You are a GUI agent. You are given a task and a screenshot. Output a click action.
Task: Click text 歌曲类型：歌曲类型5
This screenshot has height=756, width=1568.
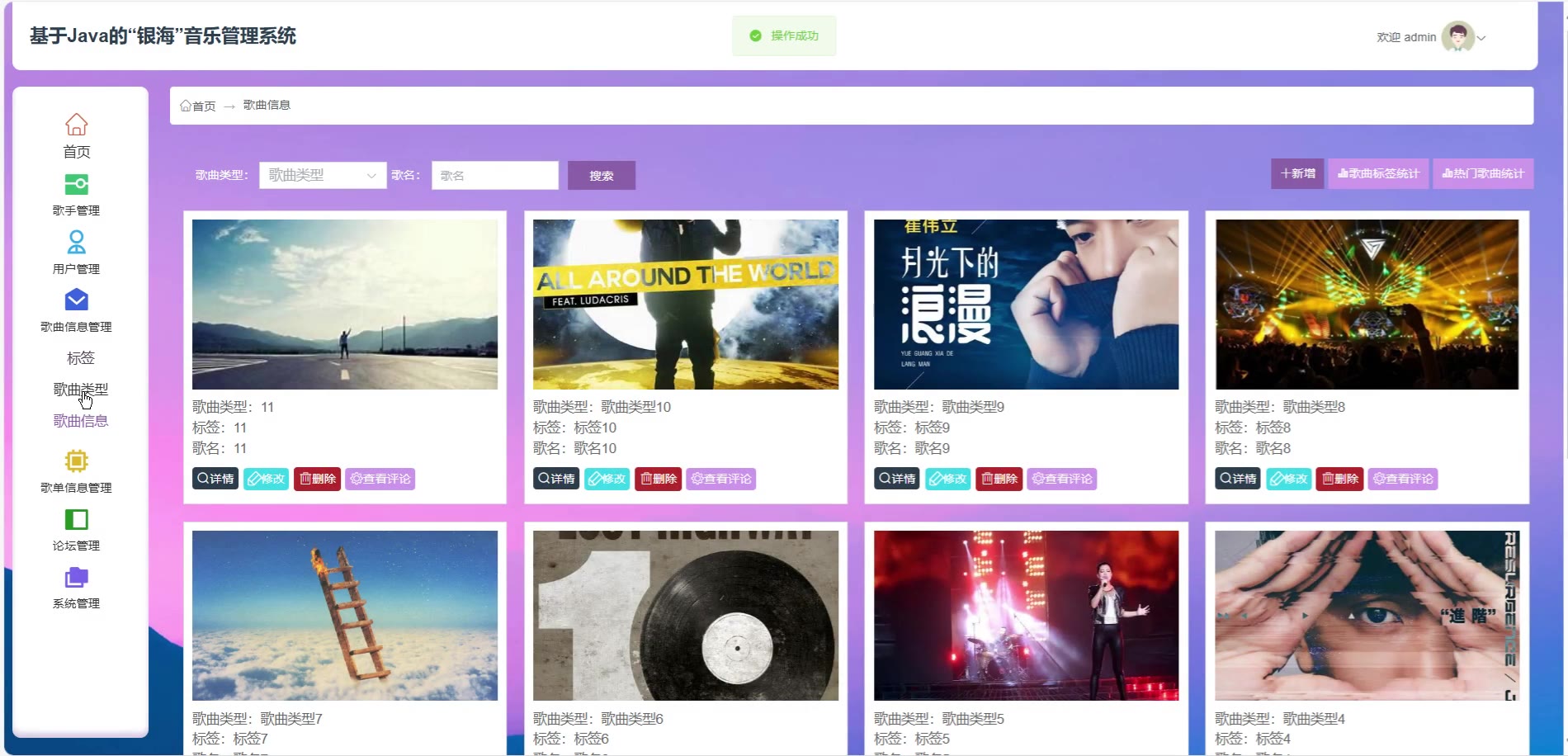(939, 719)
